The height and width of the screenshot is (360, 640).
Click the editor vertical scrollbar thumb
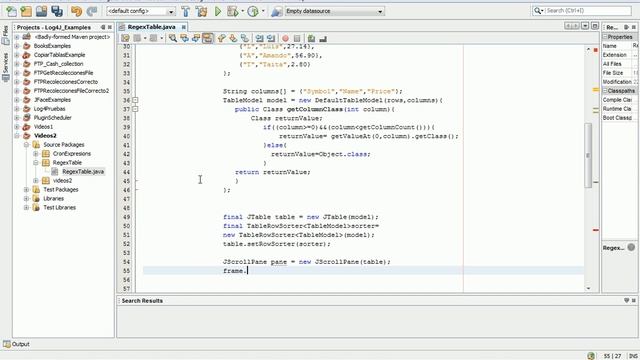588,155
